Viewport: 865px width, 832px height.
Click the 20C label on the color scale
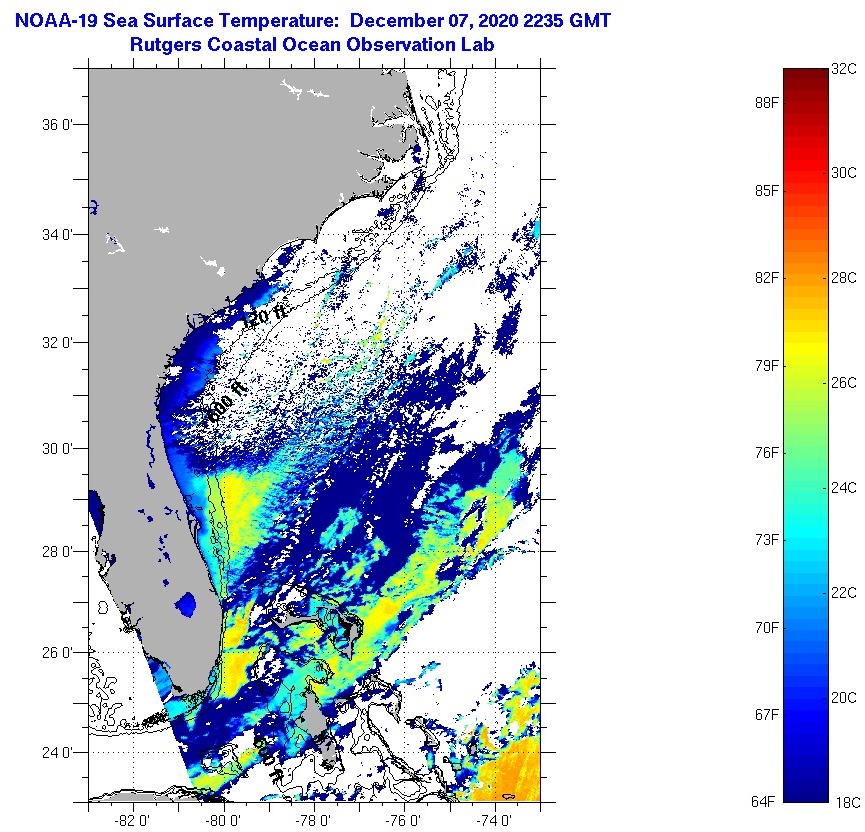[x=844, y=698]
